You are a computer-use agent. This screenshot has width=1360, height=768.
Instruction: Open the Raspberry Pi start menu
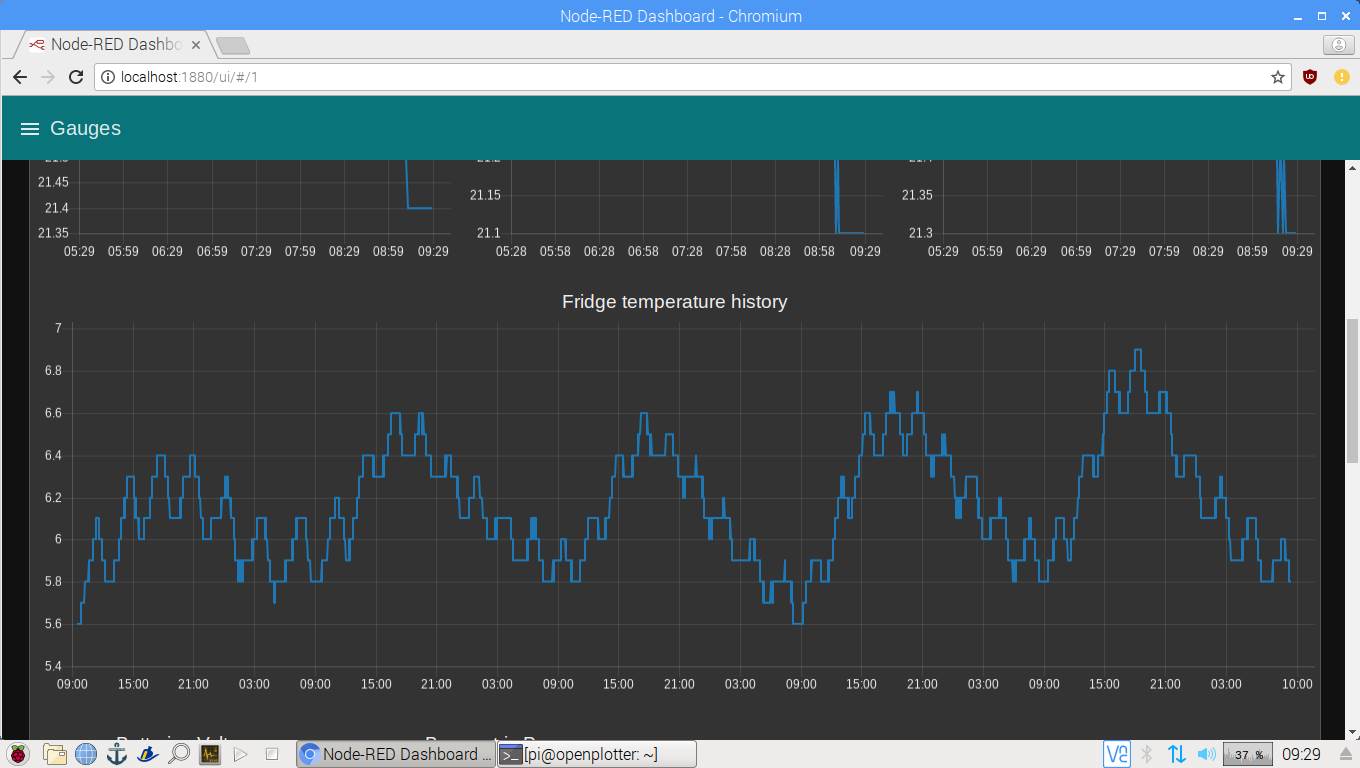[x=18, y=754]
